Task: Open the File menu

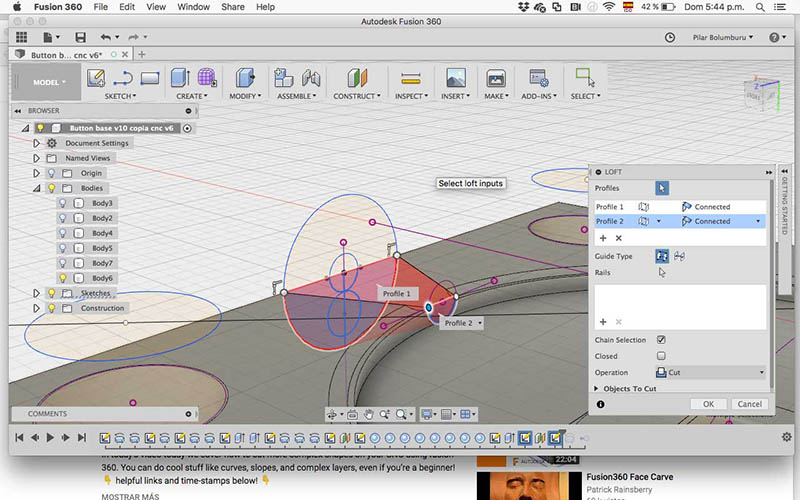Action: tap(101, 7)
